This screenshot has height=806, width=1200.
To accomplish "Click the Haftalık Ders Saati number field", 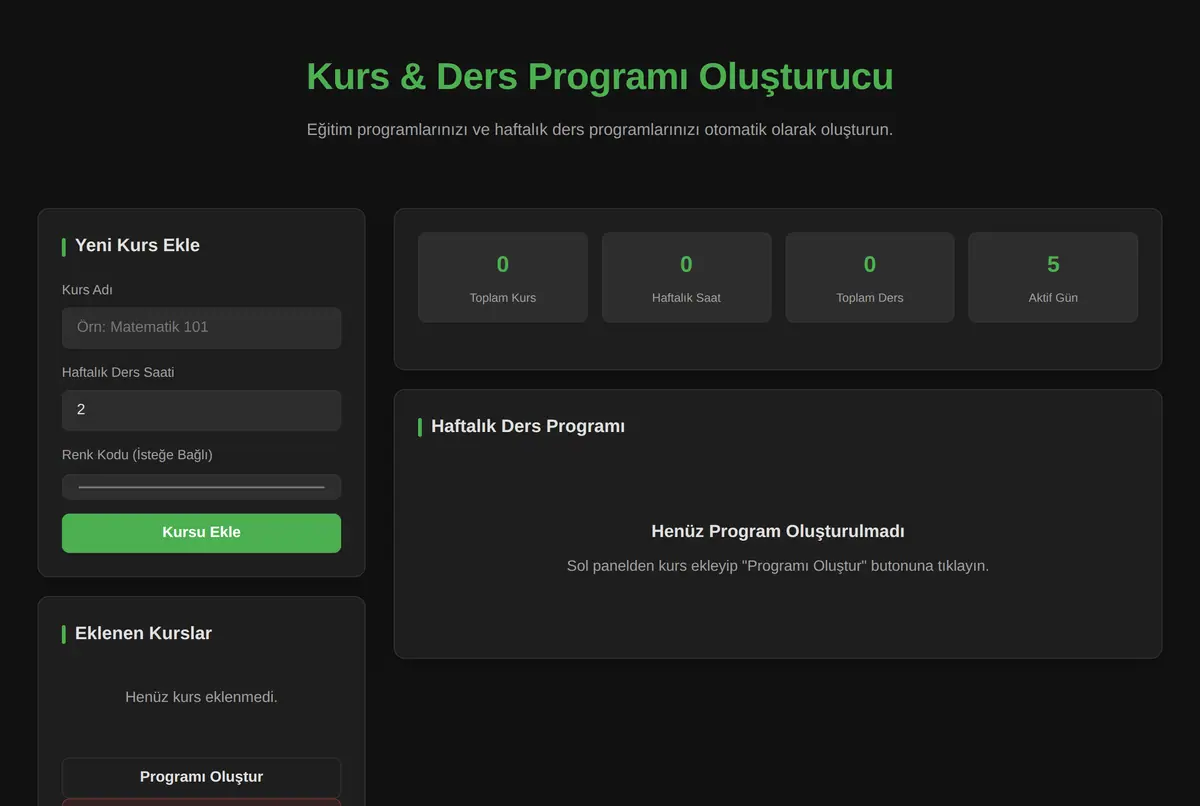I will tap(201, 410).
